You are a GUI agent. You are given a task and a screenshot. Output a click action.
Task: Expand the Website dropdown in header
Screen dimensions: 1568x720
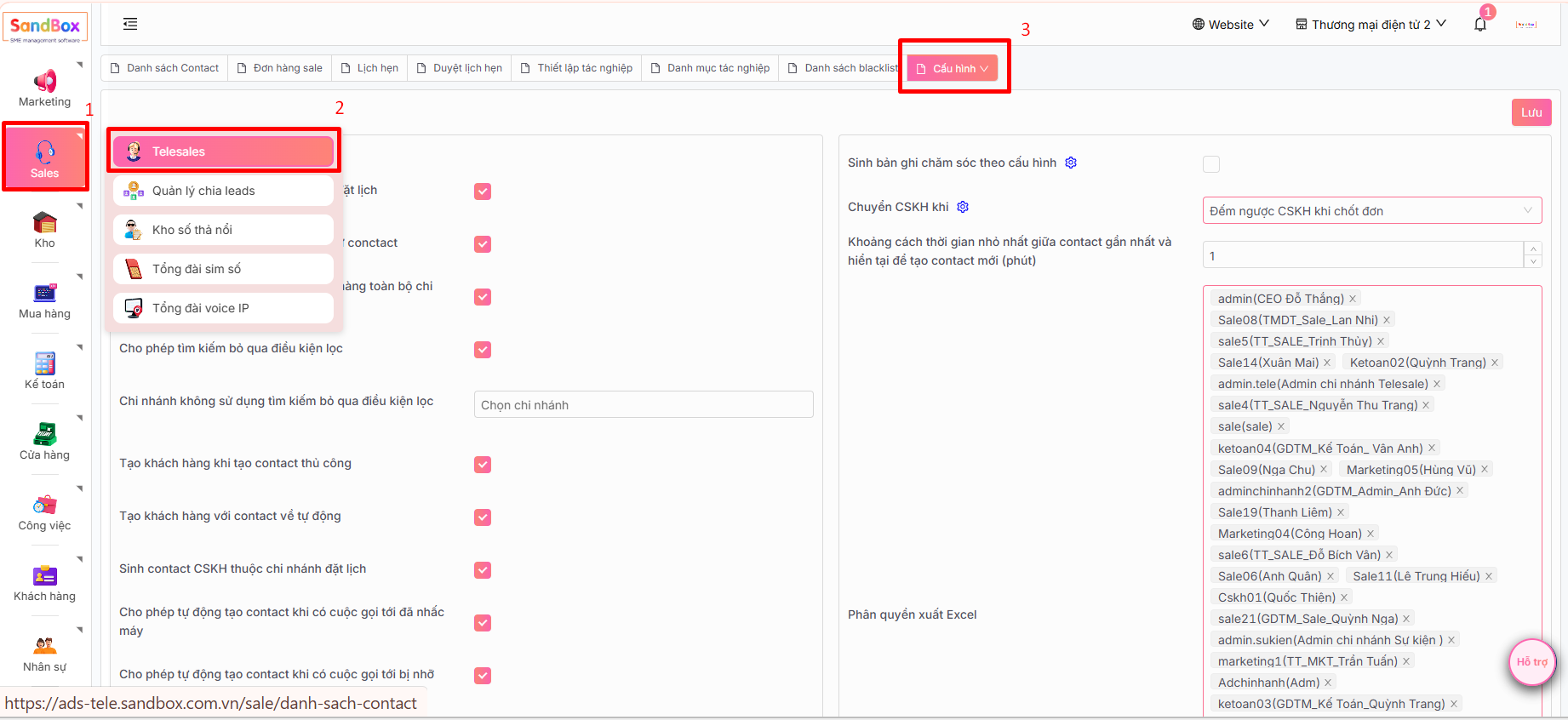coord(1230,25)
